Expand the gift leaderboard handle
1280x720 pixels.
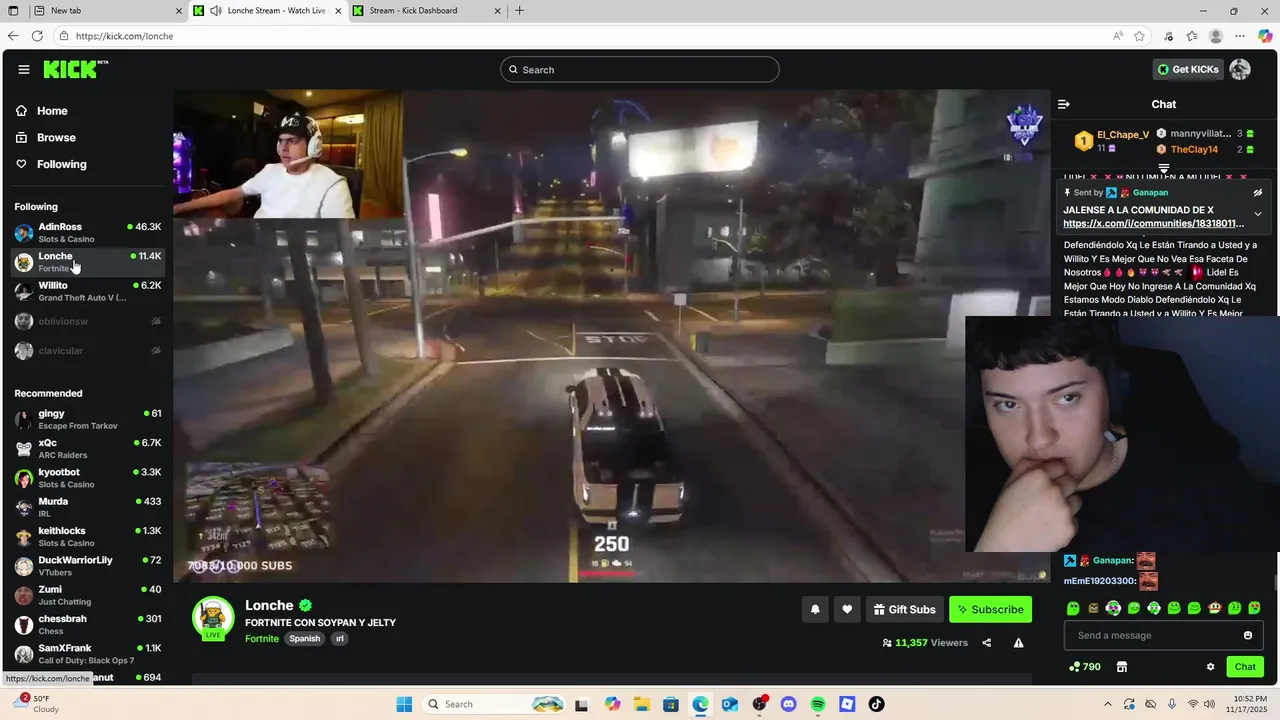click(x=1164, y=169)
